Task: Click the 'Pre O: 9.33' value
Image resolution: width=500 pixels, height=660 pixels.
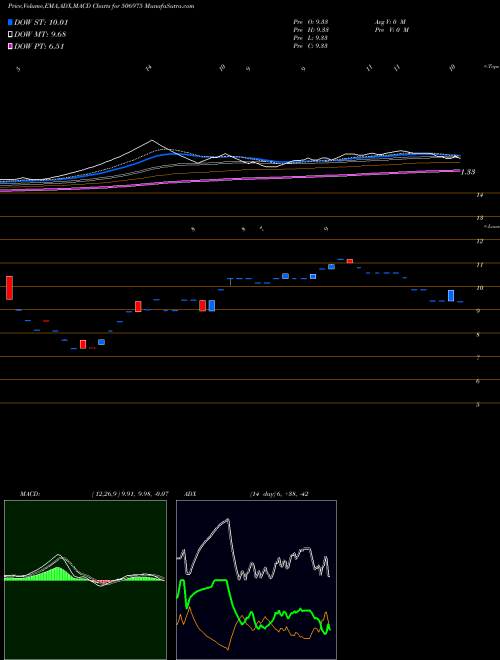Action: coord(311,22)
